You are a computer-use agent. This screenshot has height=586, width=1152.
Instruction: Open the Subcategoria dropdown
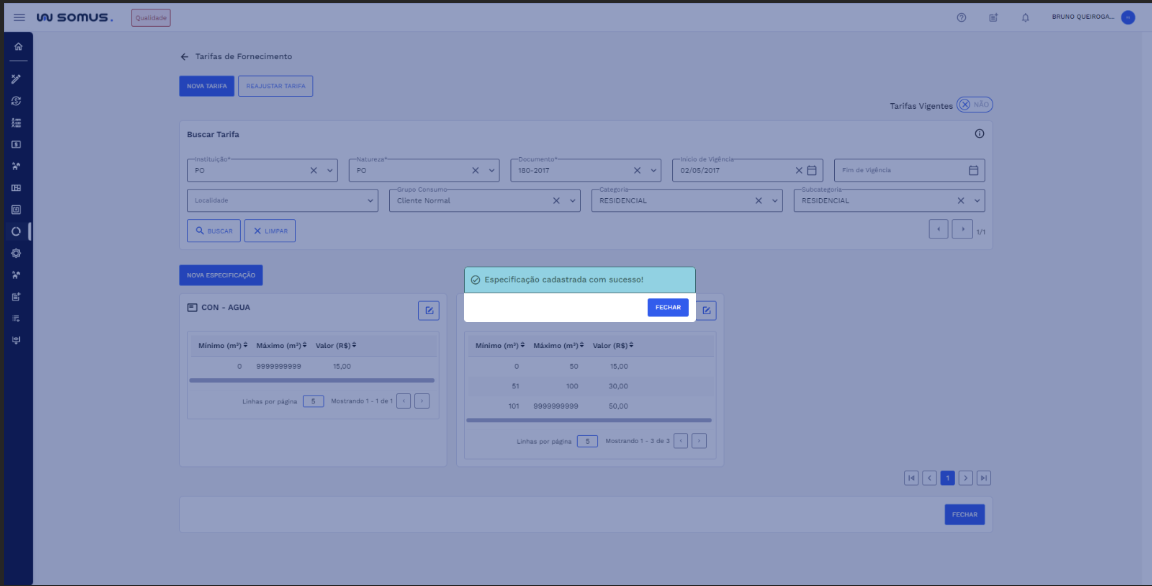976,200
